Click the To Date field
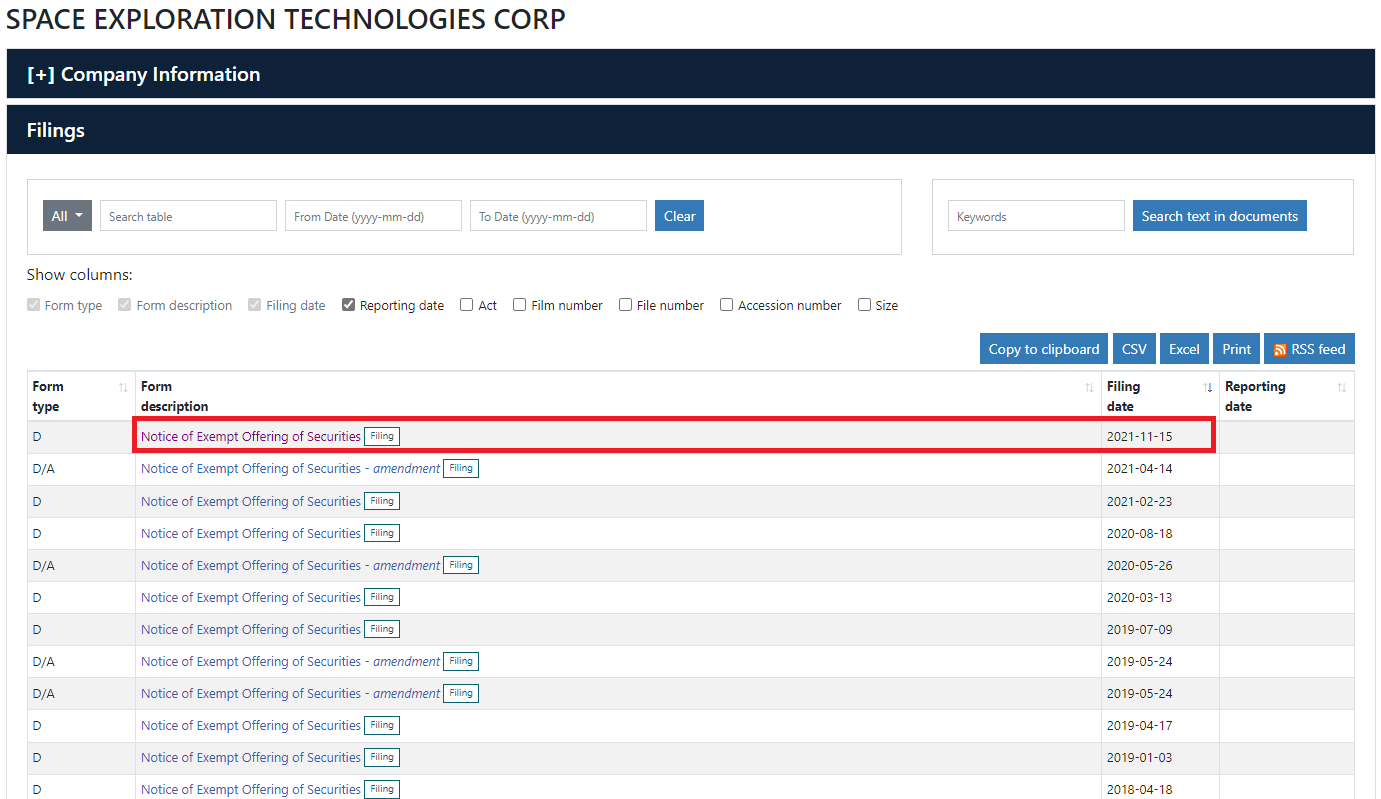Screen dimensions: 1381x799 coord(558,216)
